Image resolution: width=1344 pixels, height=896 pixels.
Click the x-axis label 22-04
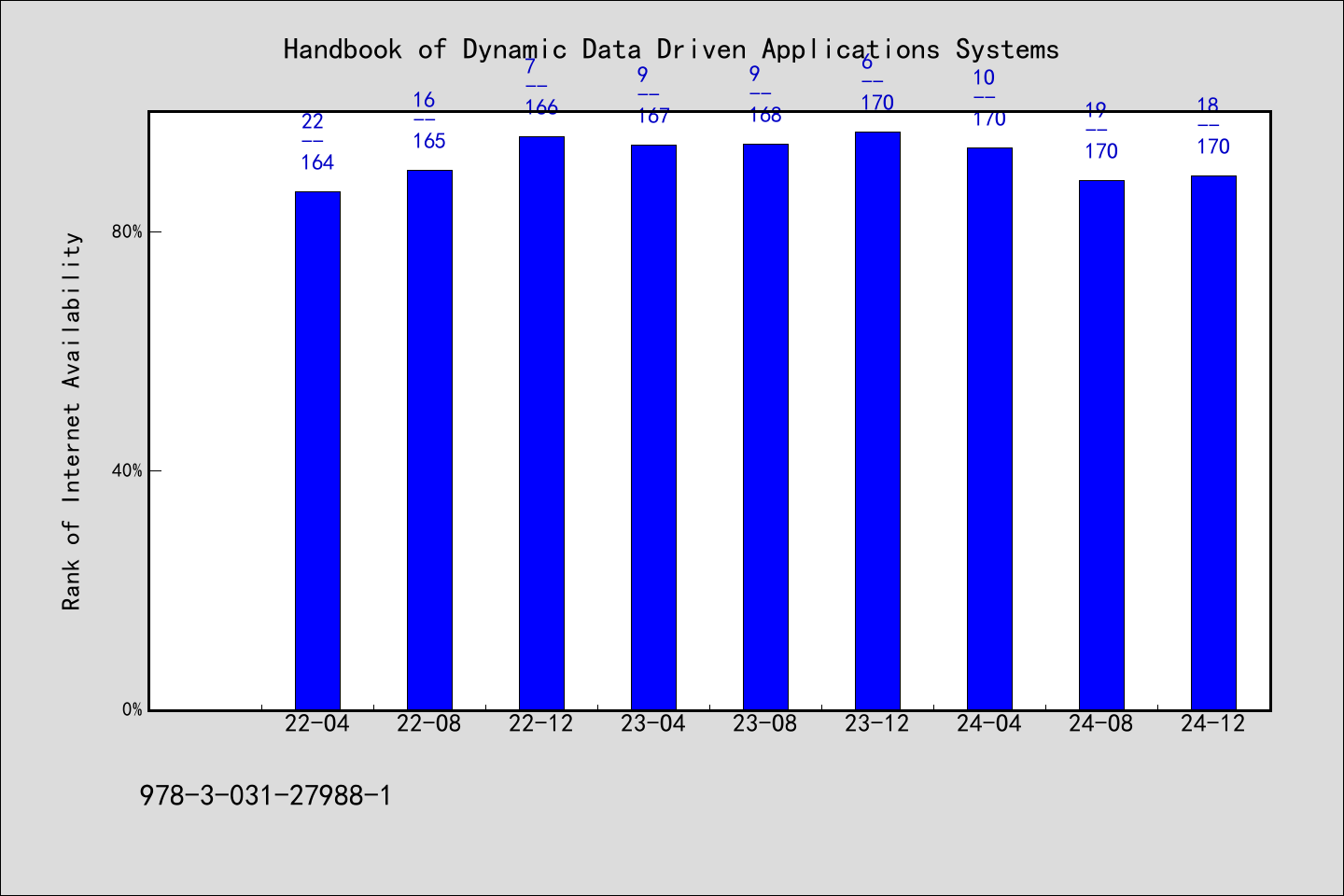[317, 724]
